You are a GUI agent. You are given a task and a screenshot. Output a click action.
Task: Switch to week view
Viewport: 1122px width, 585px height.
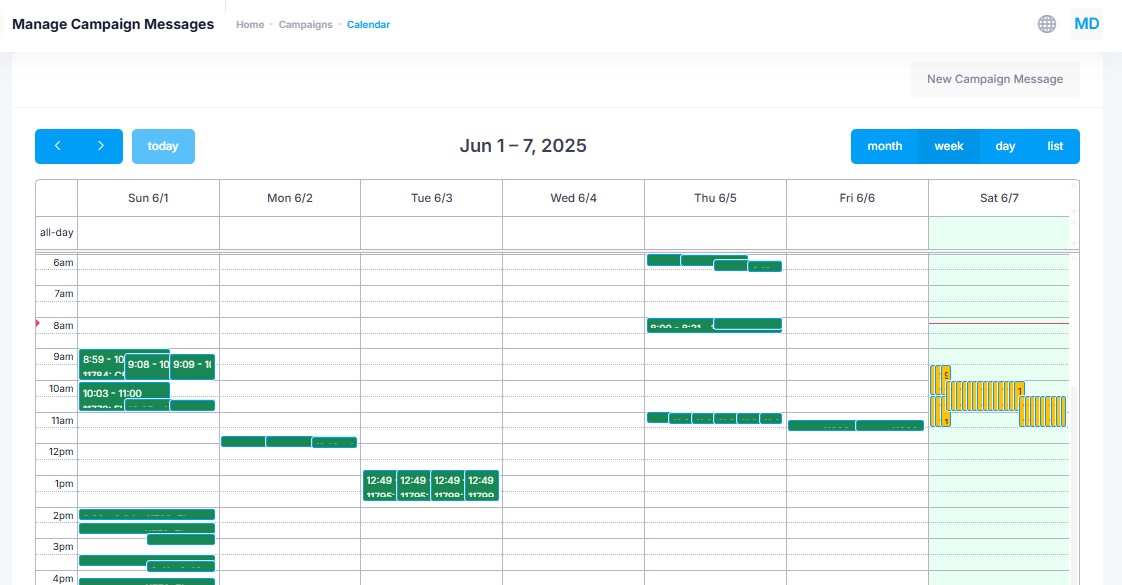click(x=949, y=146)
